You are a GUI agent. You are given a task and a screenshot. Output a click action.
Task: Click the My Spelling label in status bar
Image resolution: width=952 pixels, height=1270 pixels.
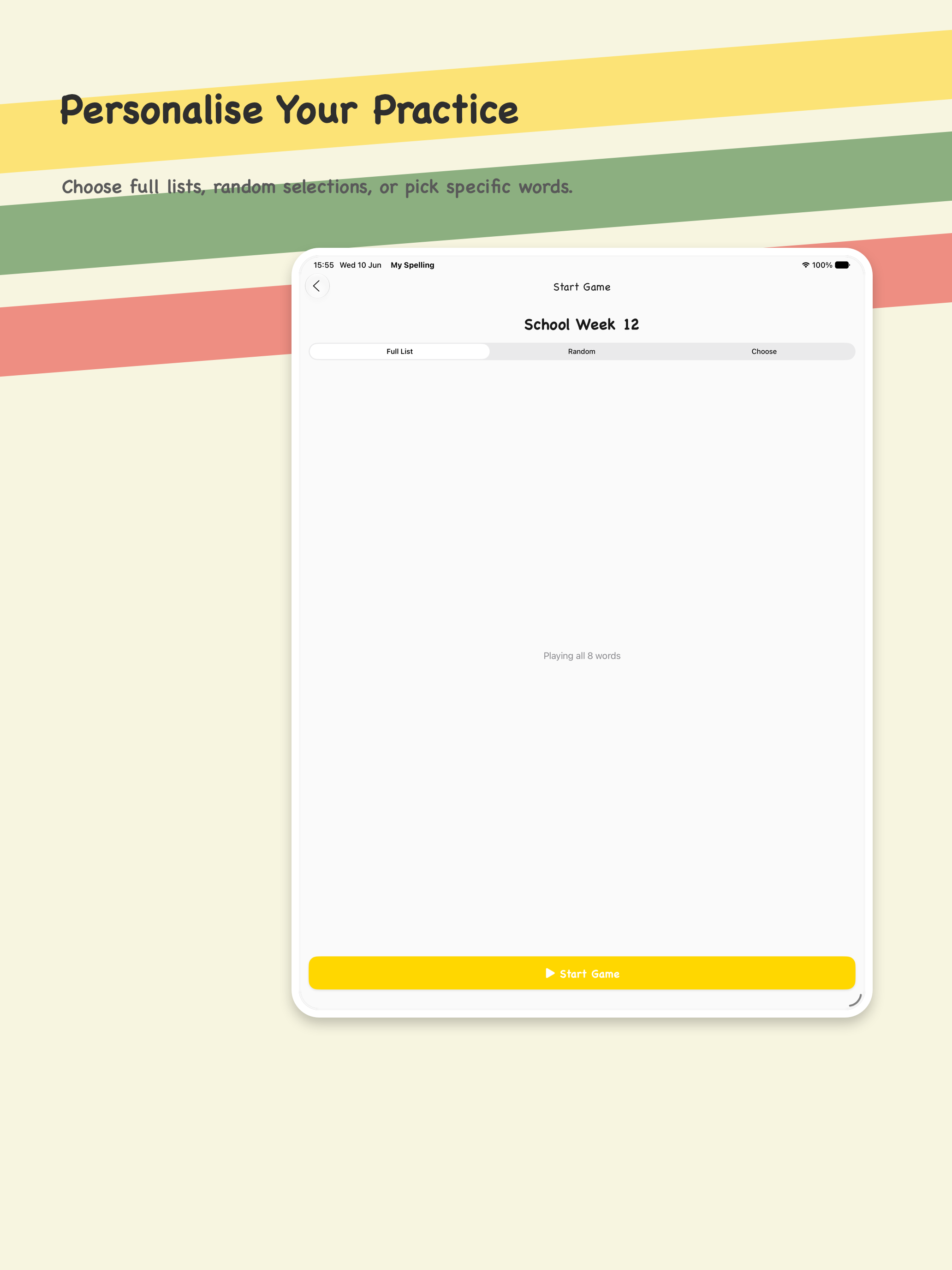pyautogui.click(x=412, y=265)
